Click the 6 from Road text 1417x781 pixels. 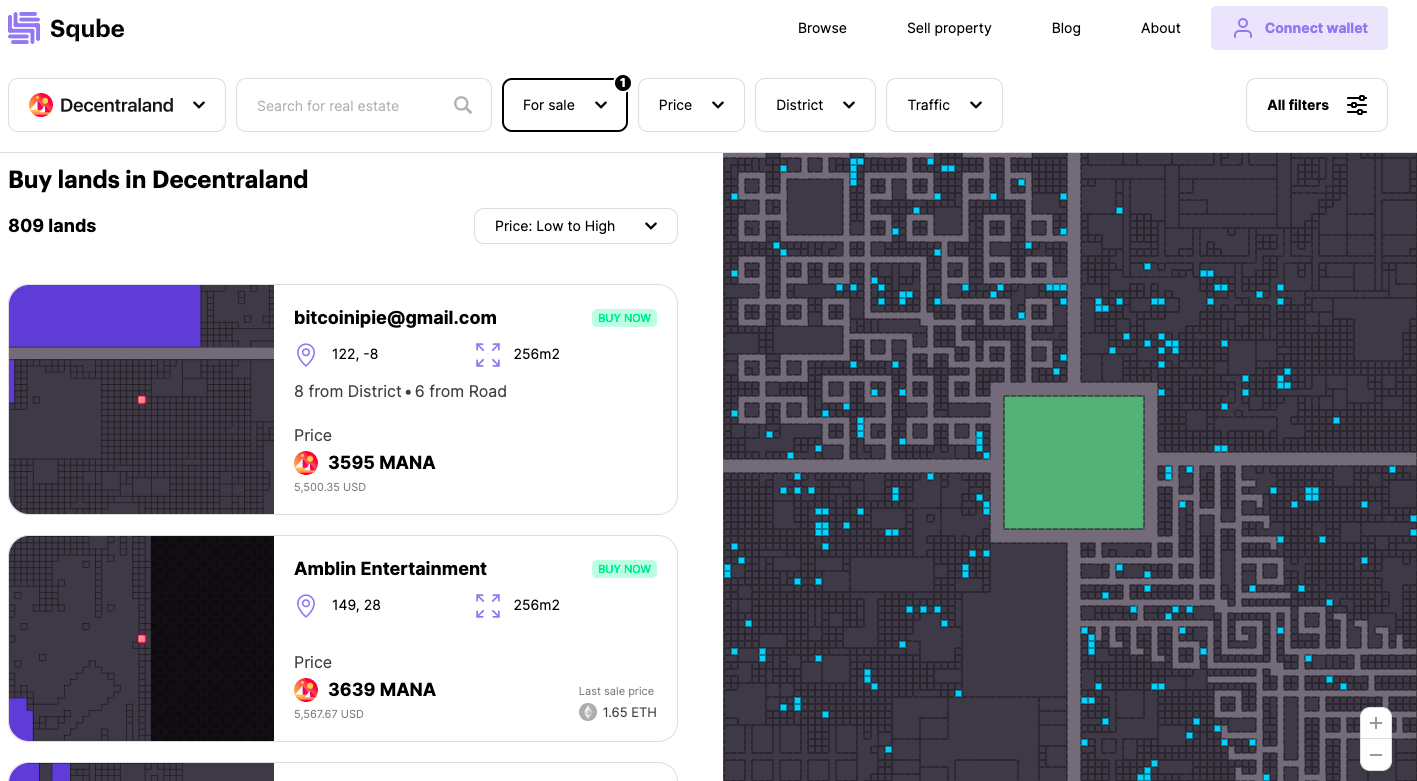click(x=461, y=391)
